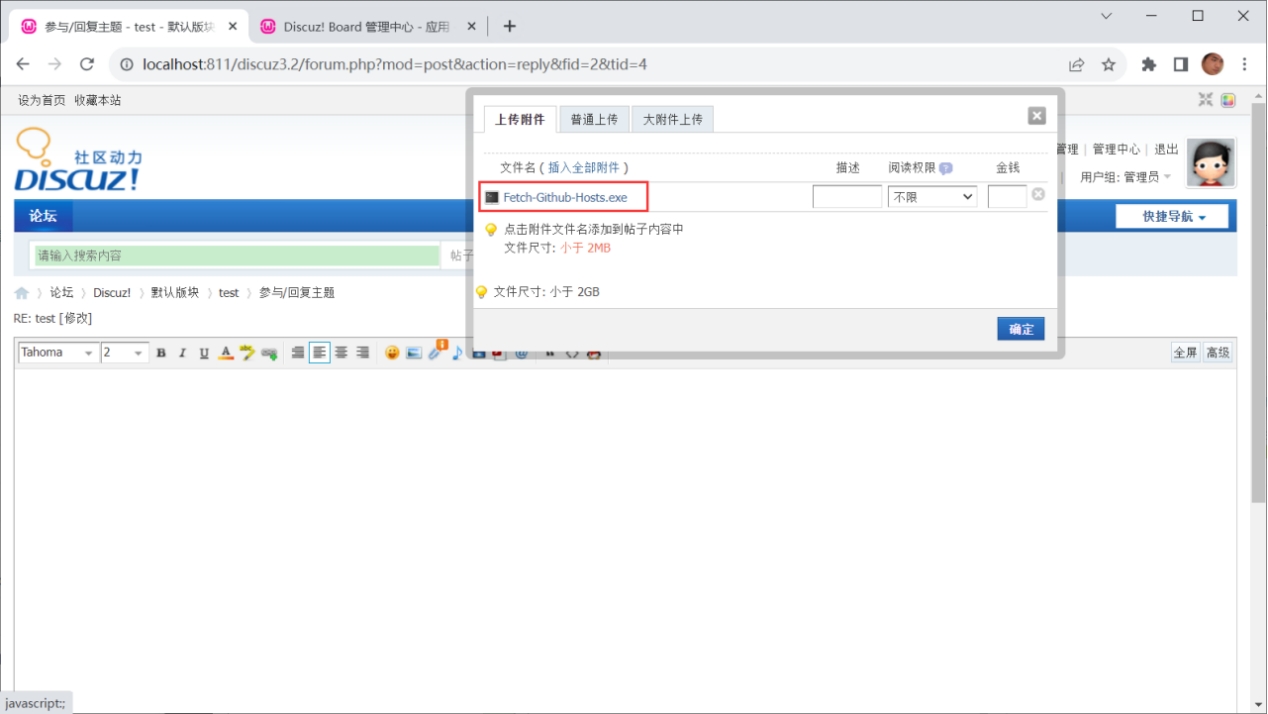Open the font family Tahoma dropdown
The image size is (1268, 714).
click(x=58, y=353)
